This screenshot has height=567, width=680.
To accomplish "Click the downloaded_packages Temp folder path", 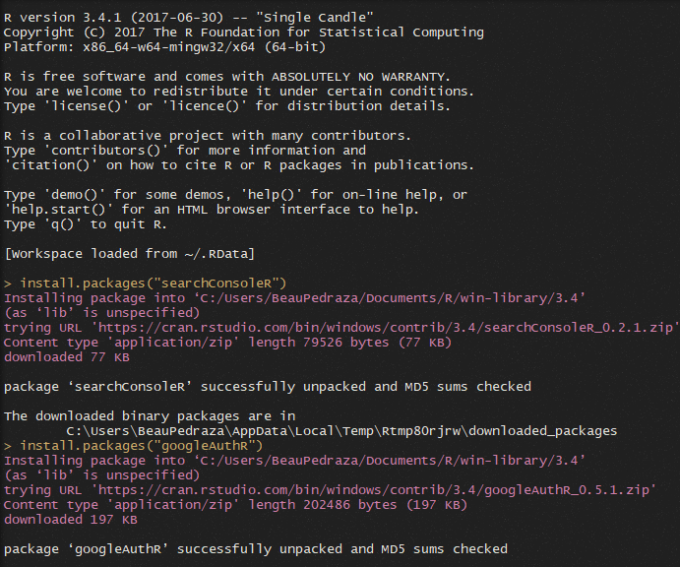I will click(341, 431).
